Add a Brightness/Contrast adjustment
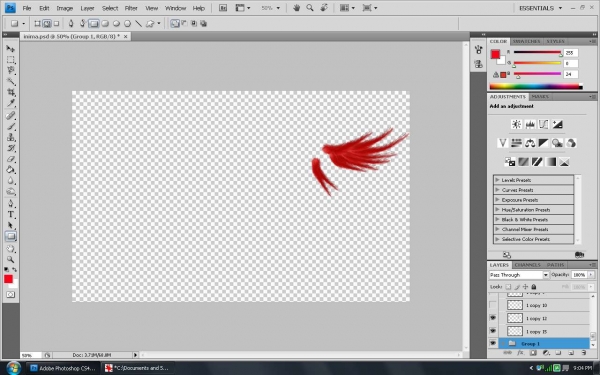The width and height of the screenshot is (600, 375). (x=516, y=124)
